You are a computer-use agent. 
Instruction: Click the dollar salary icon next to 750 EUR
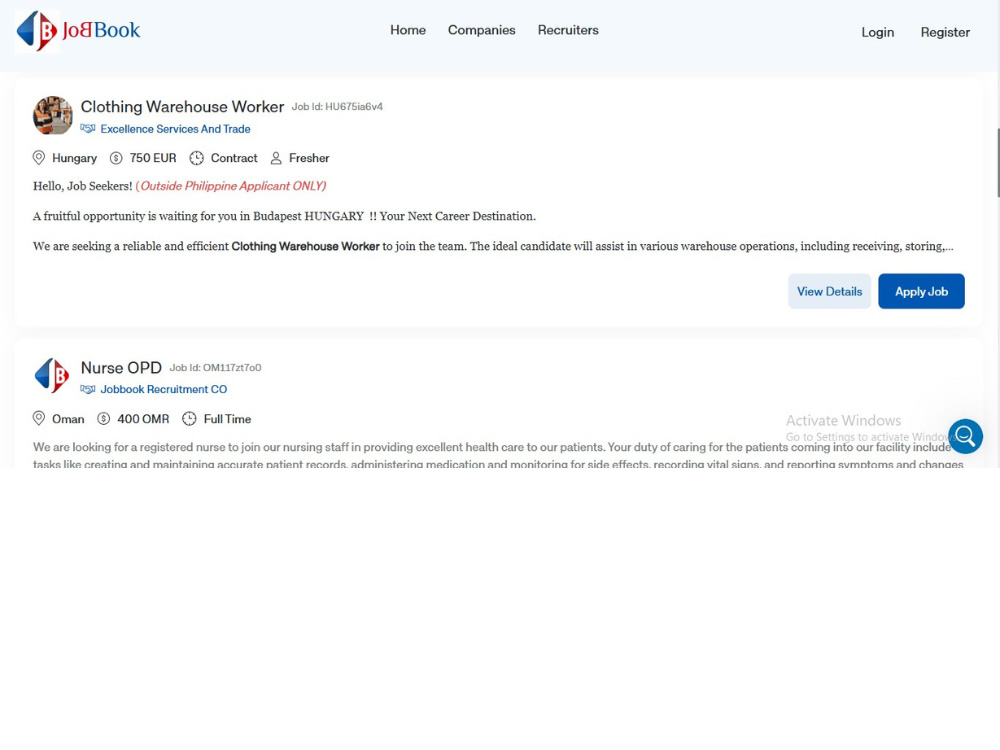pos(116,158)
